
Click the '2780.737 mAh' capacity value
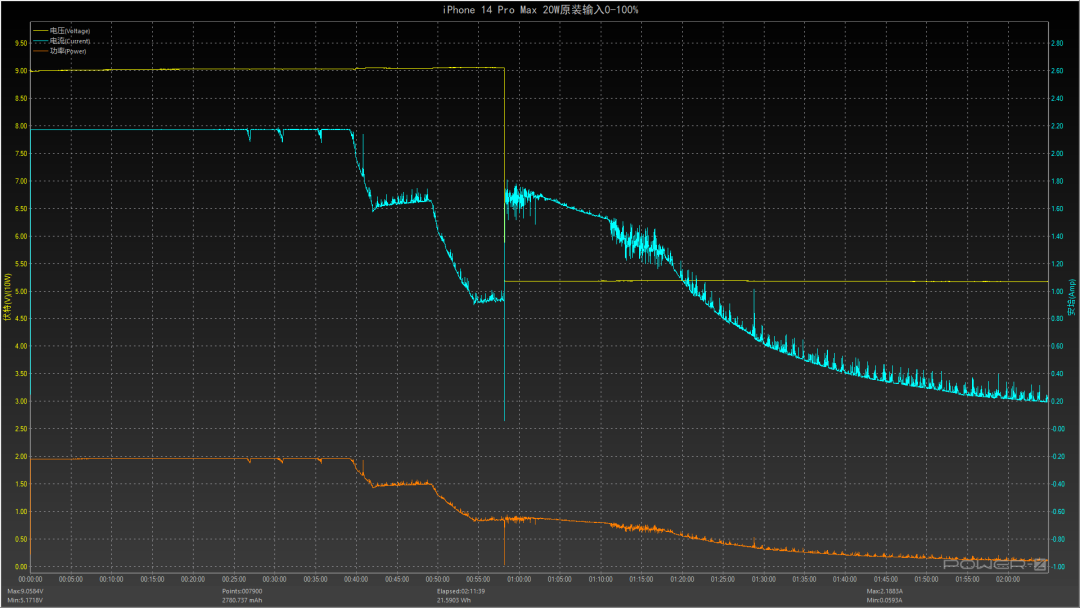coord(242,600)
